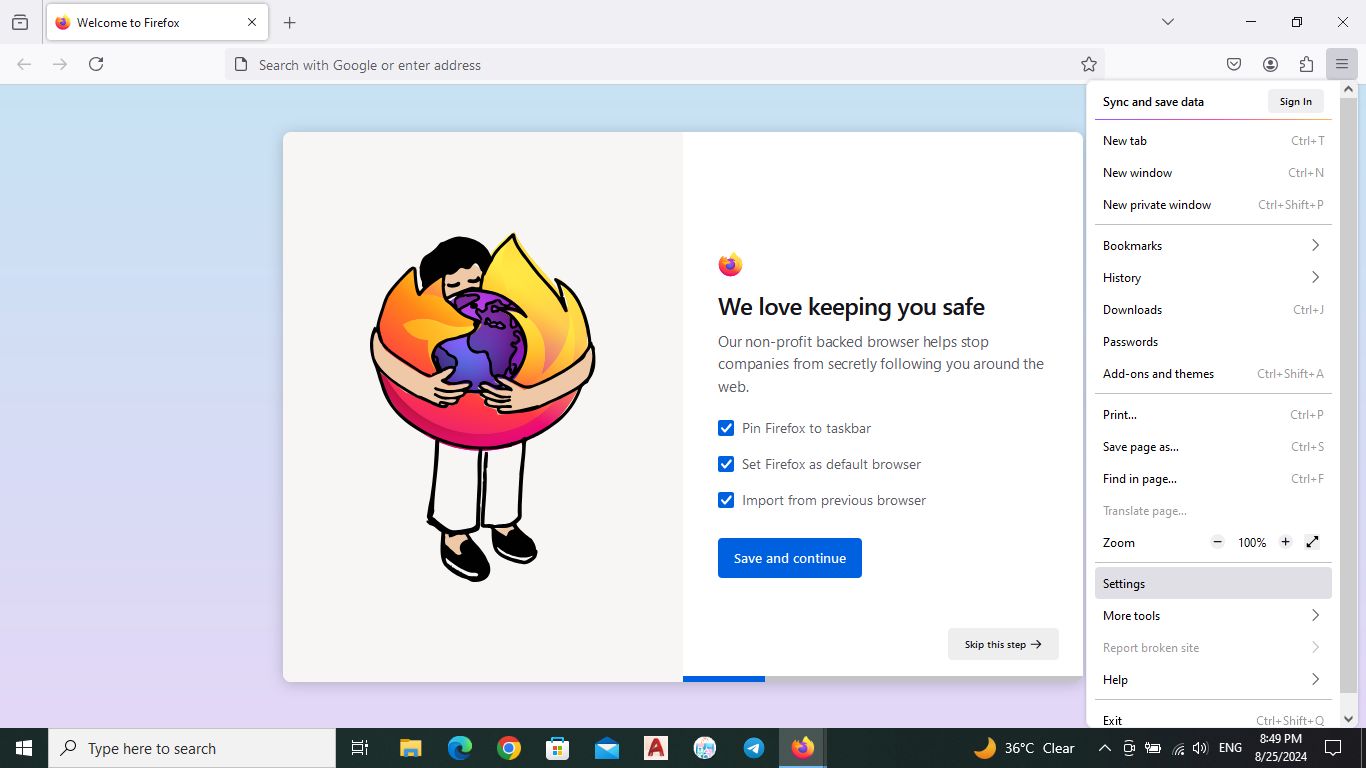Open a New private window
This screenshot has height=768, width=1366.
(x=1213, y=205)
